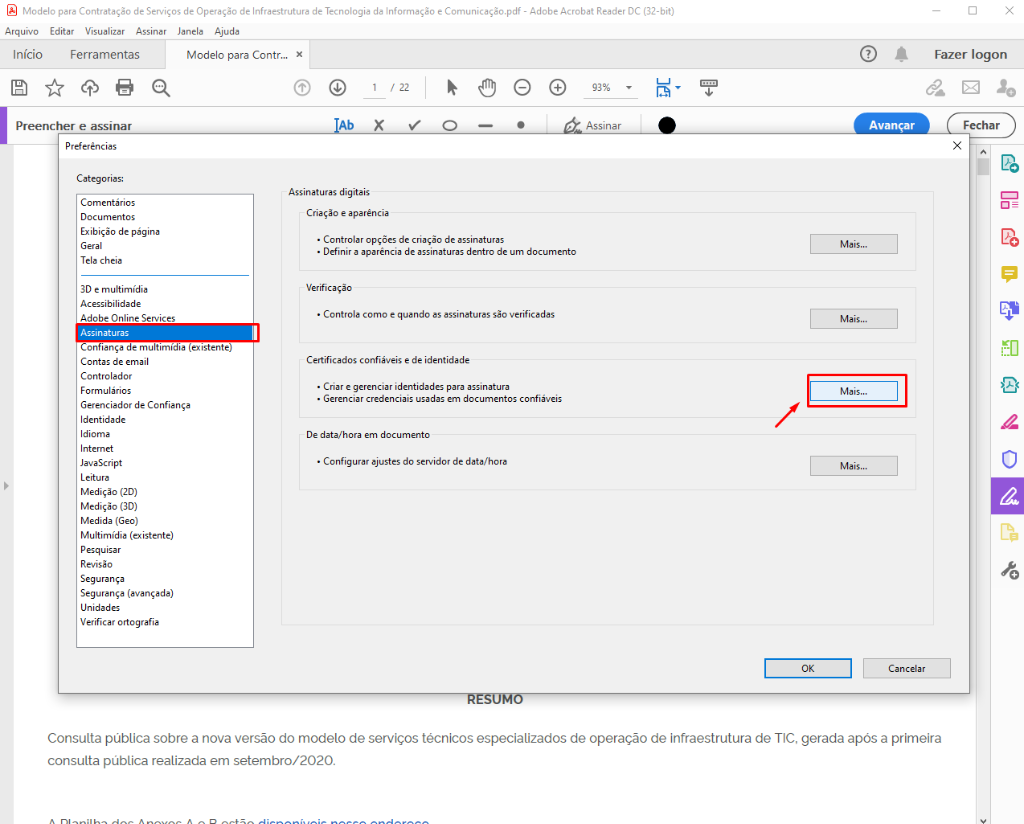Open the notifications bell icon
This screenshot has height=824, width=1024.
(x=902, y=54)
